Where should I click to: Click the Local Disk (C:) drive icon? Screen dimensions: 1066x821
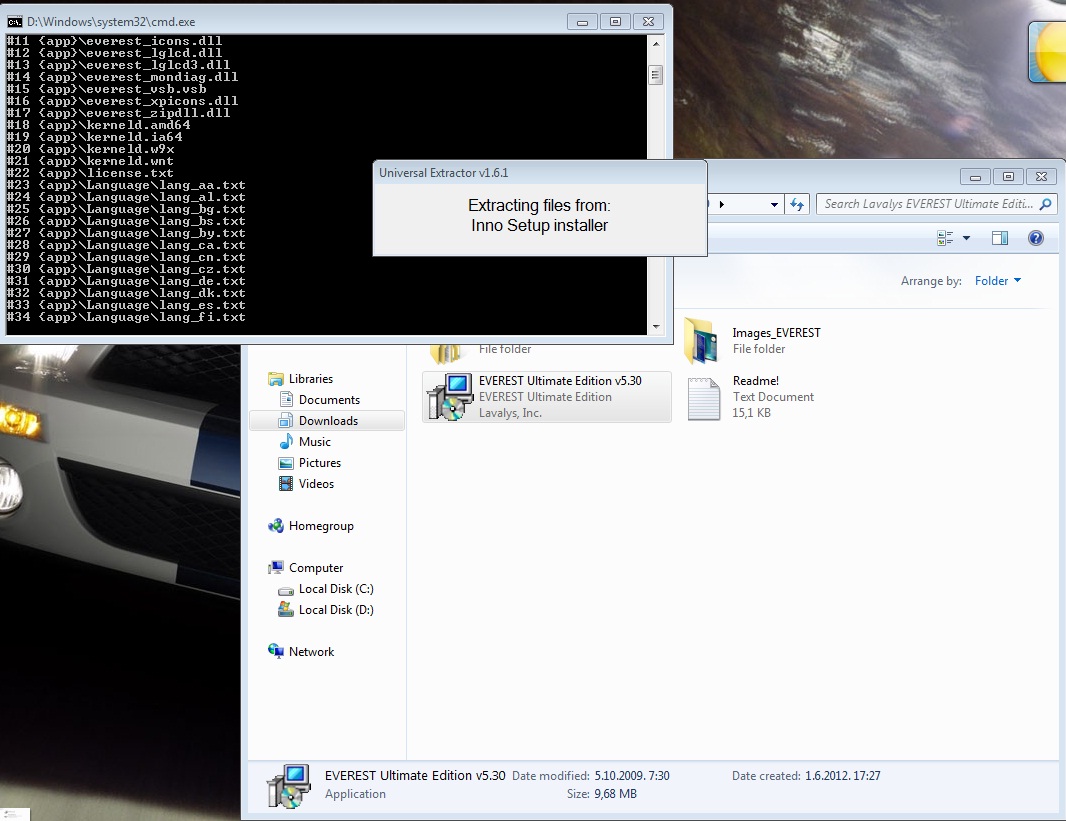(286, 590)
